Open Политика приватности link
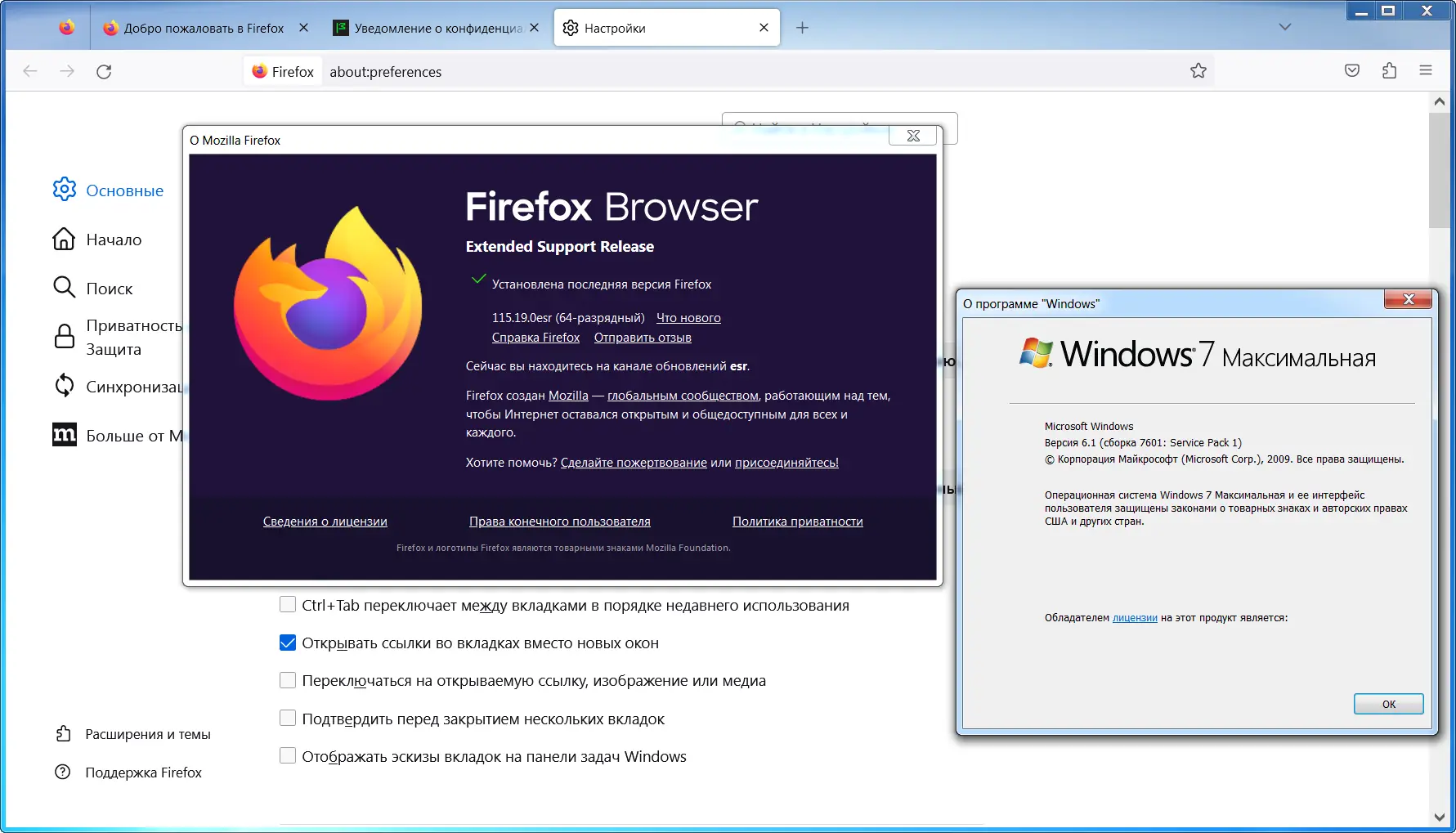This screenshot has height=833, width=1456. tap(798, 521)
